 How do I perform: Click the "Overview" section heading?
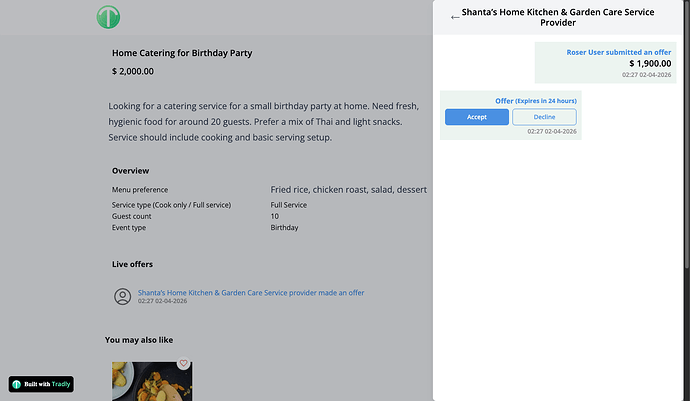tap(130, 171)
